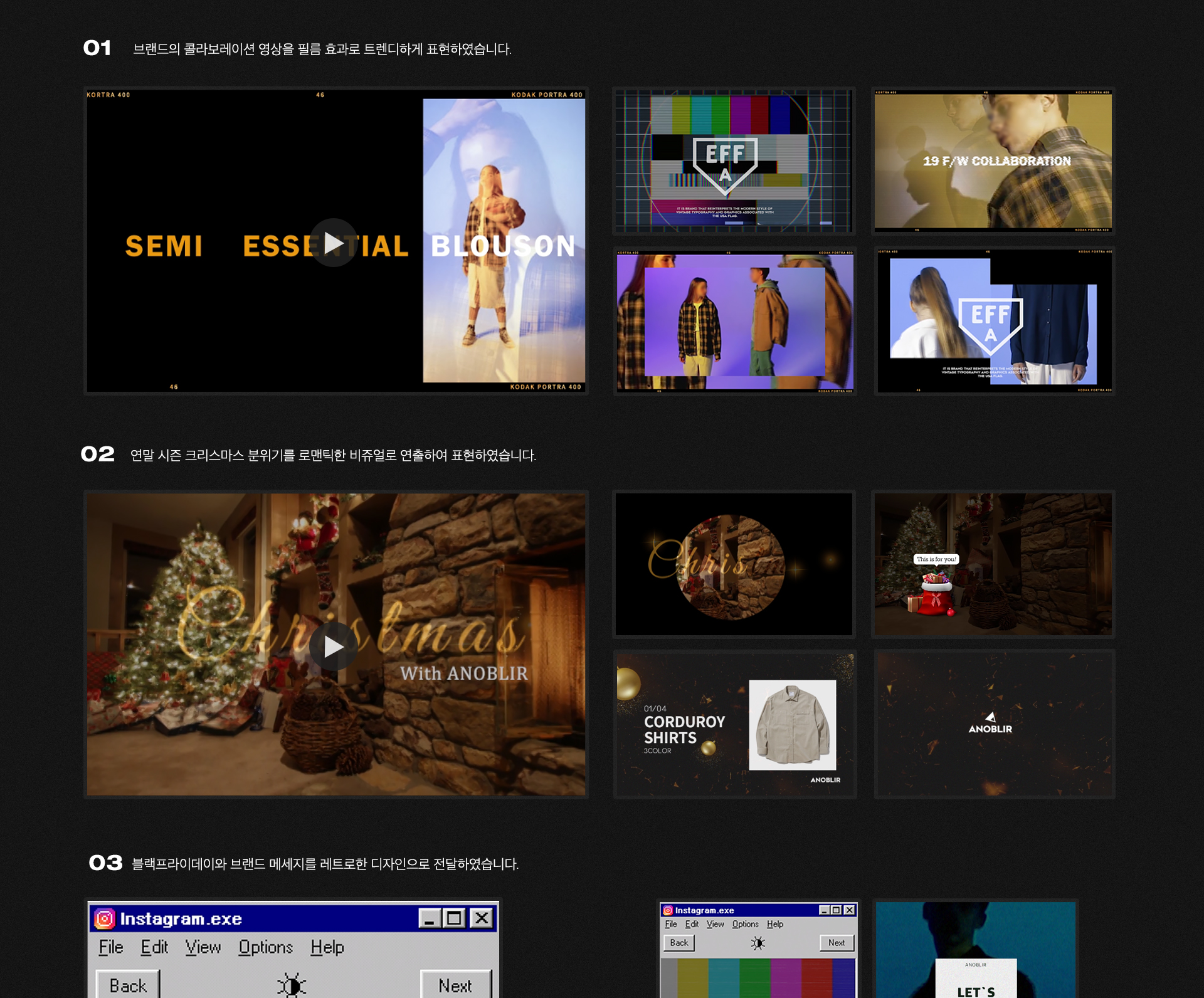Click the brightness sun icon in large window
Screen dimensions: 1204x998
point(292,985)
